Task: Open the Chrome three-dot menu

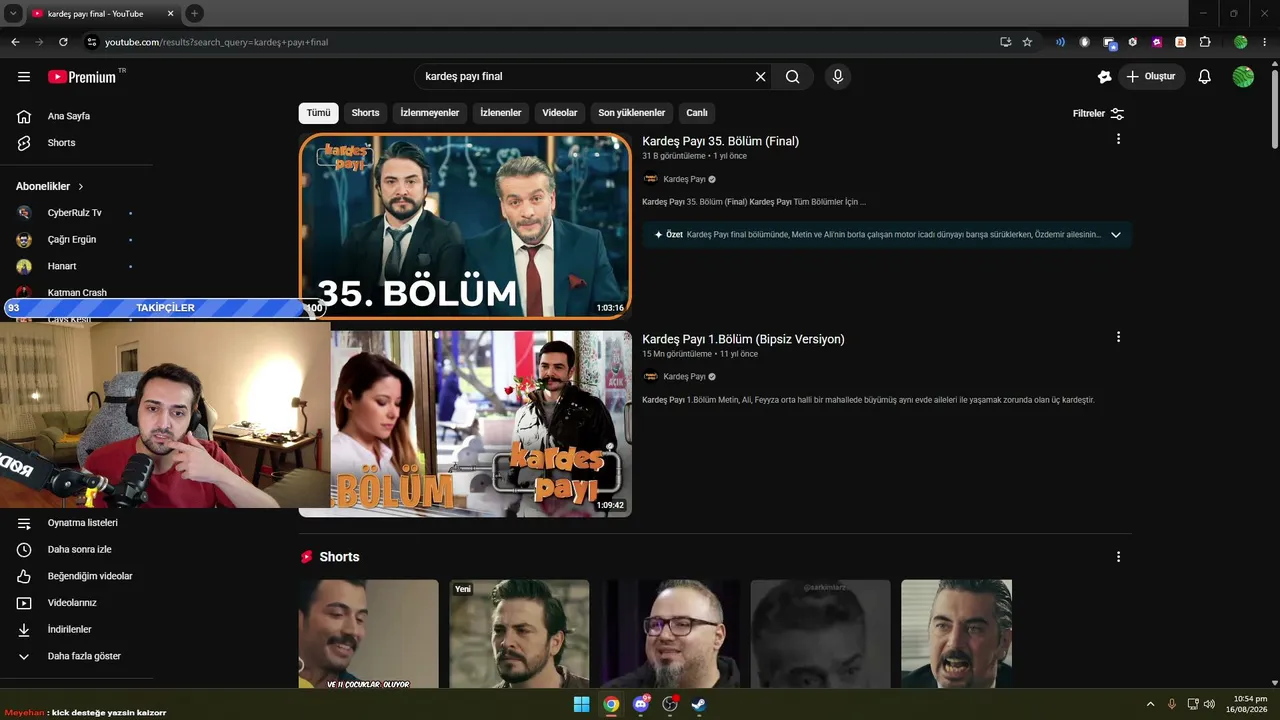Action: (1266, 42)
